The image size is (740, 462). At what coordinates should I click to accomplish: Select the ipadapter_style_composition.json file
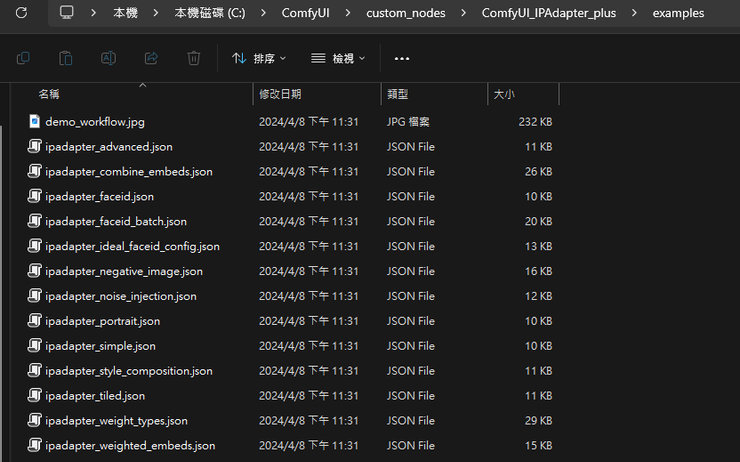(129, 371)
